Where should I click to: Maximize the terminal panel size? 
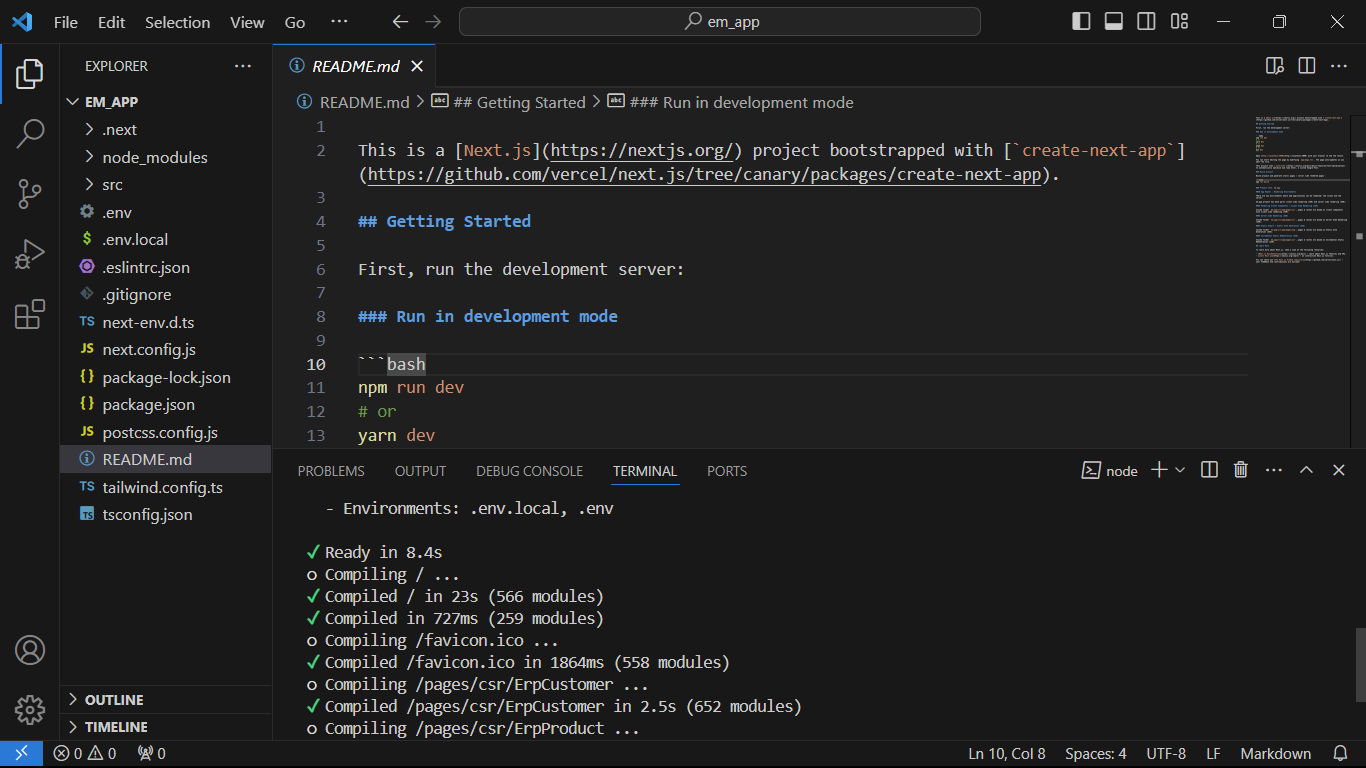[1306, 470]
